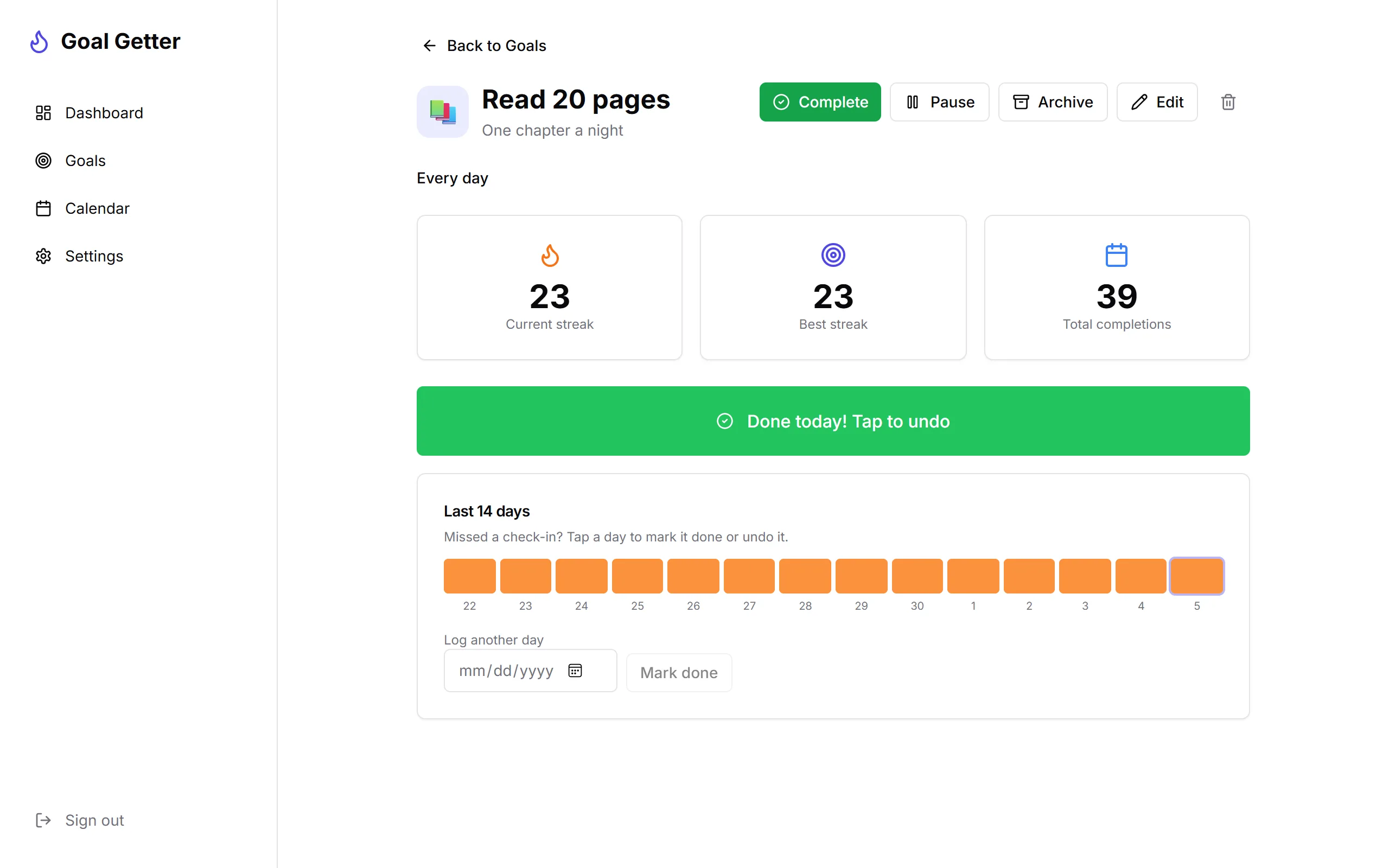Toggle day 23 check-in square

[x=525, y=576]
